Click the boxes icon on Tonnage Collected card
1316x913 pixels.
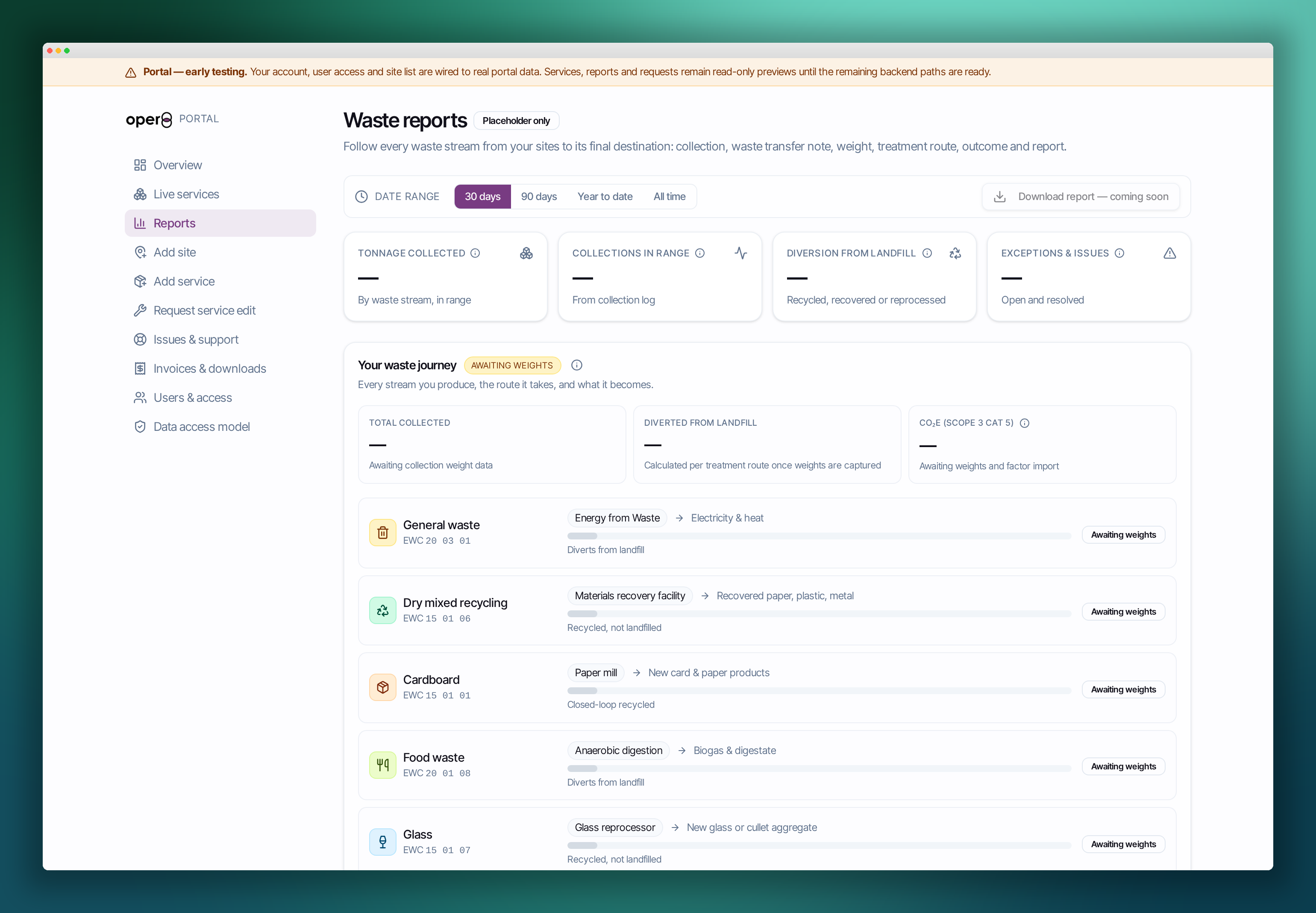(526, 253)
